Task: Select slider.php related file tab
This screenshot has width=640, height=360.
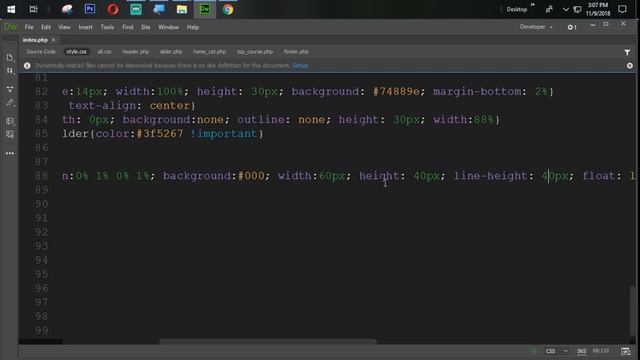Action: pos(171,52)
